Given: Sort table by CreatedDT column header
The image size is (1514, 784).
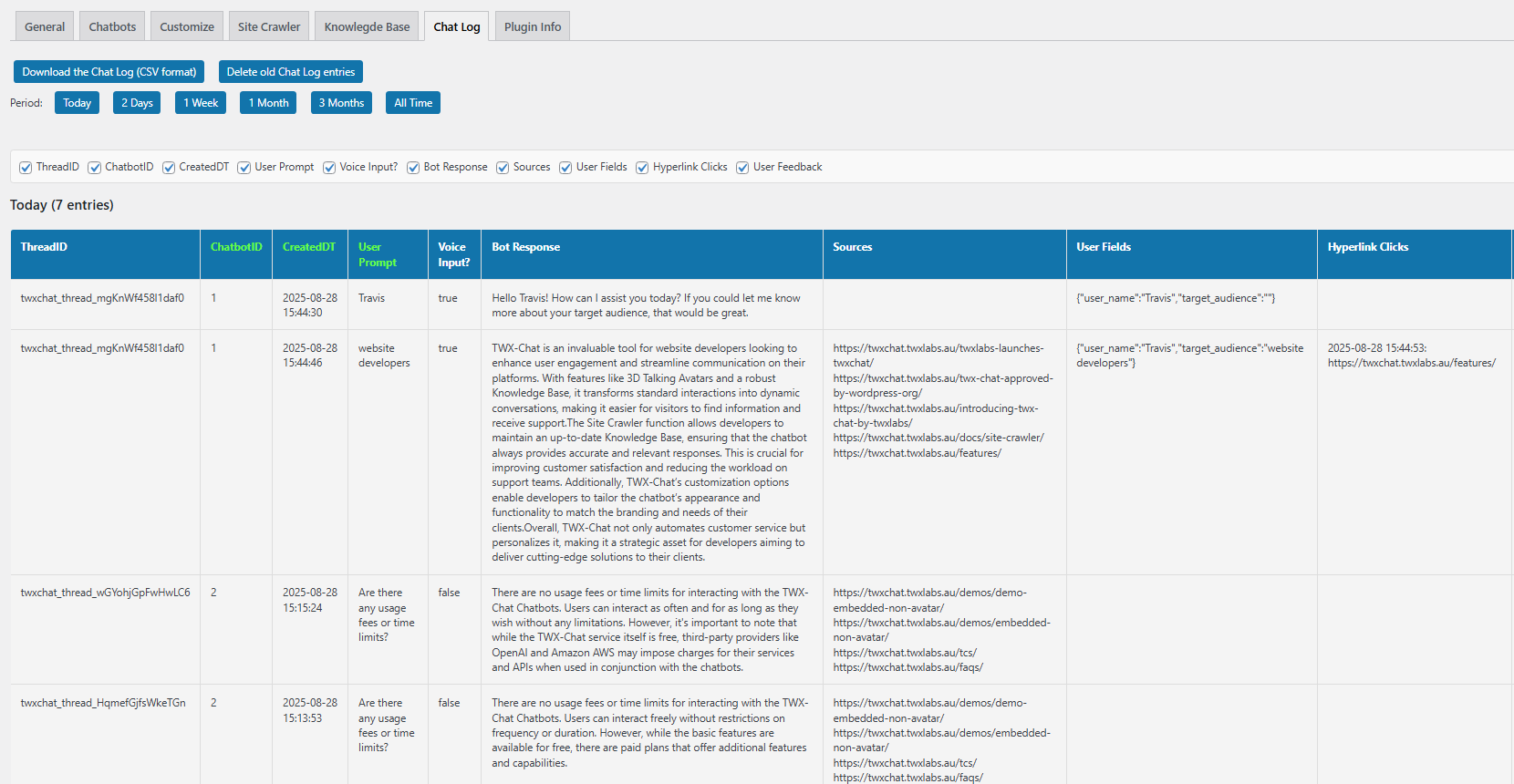Looking at the screenshot, I should click(309, 247).
